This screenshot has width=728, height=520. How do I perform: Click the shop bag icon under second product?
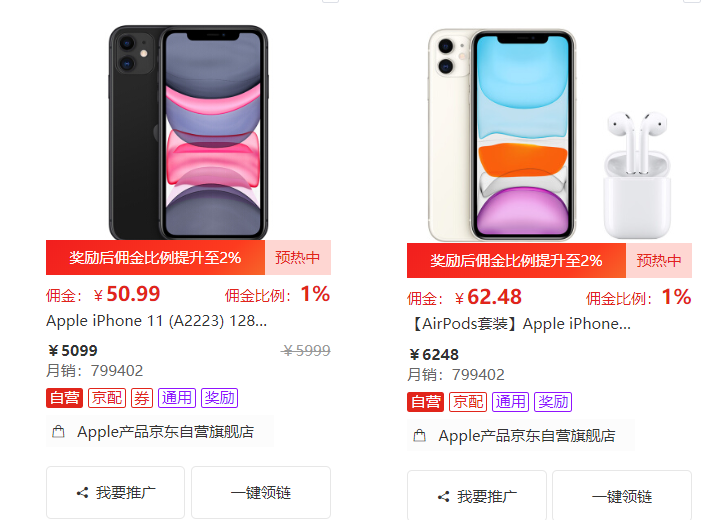coord(419,436)
